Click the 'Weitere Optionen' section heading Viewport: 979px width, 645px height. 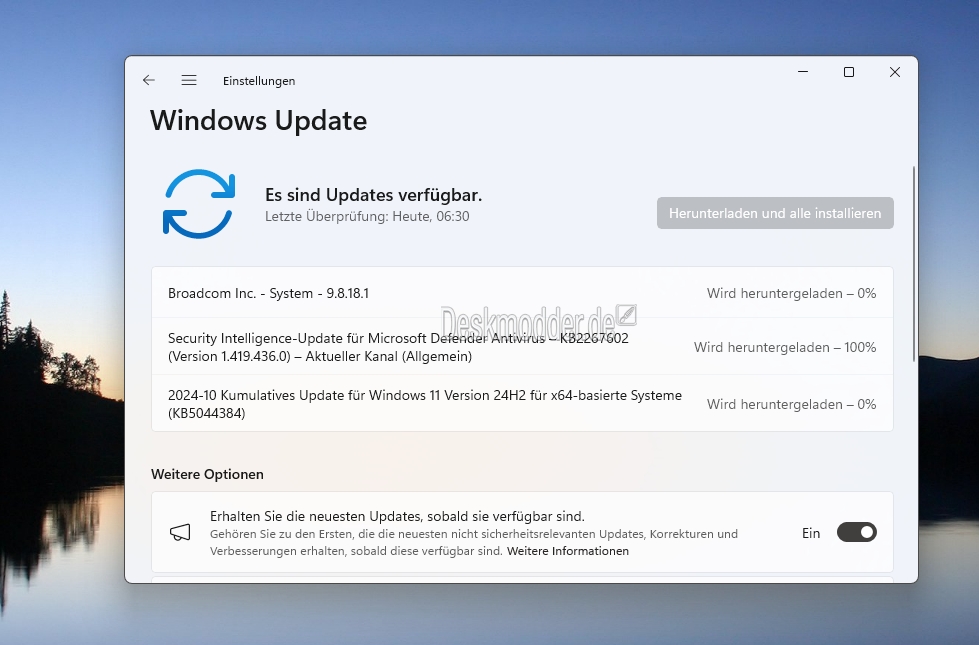tap(207, 474)
